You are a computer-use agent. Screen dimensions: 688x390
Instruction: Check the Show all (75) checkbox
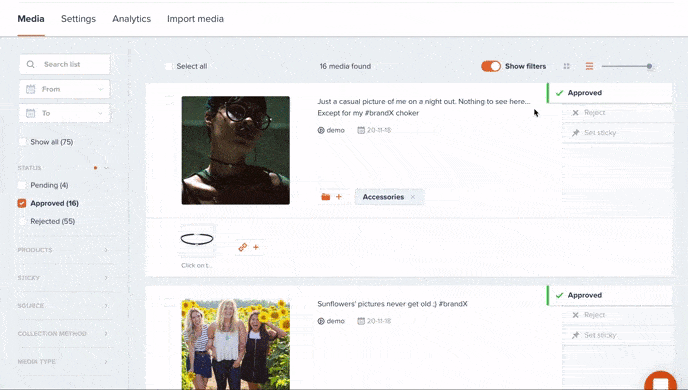point(22,142)
